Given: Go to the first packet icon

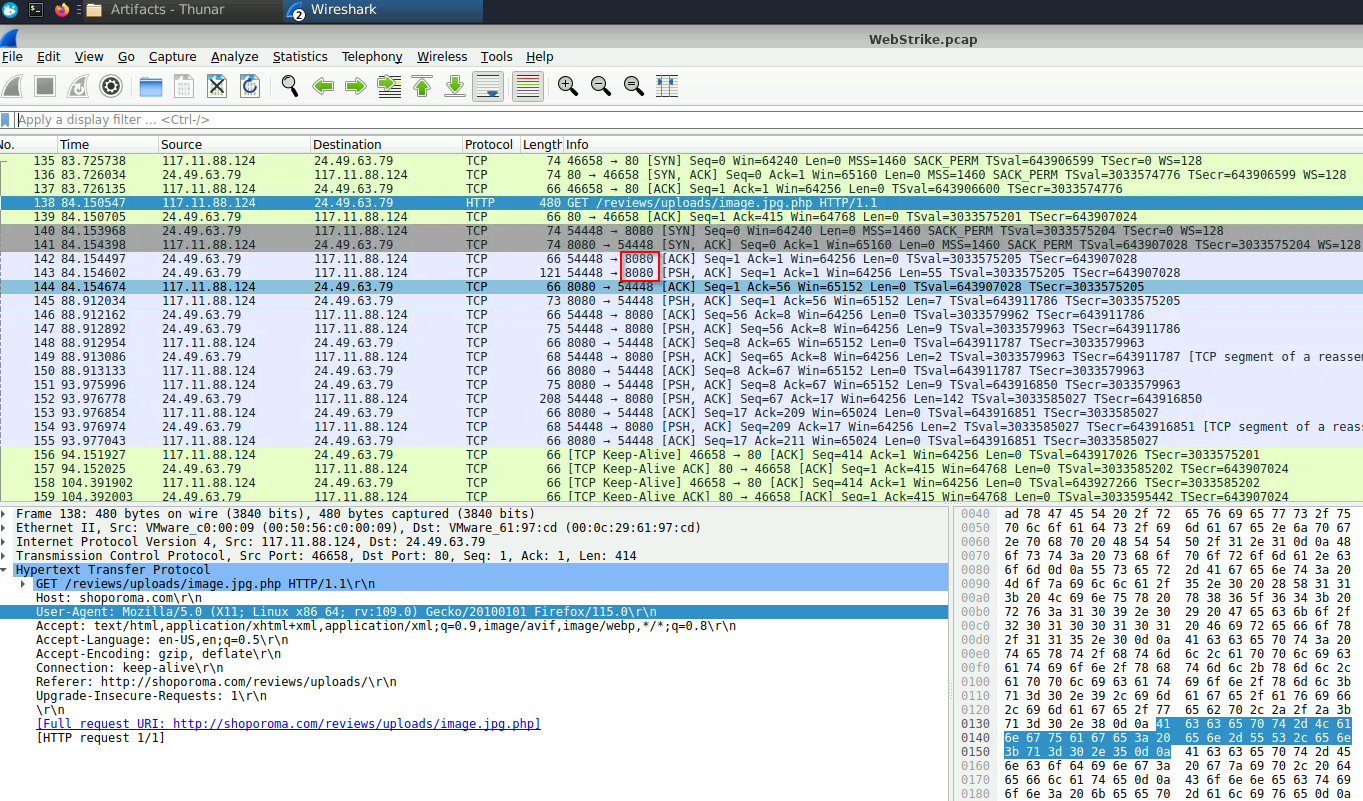Looking at the screenshot, I should click(422, 87).
